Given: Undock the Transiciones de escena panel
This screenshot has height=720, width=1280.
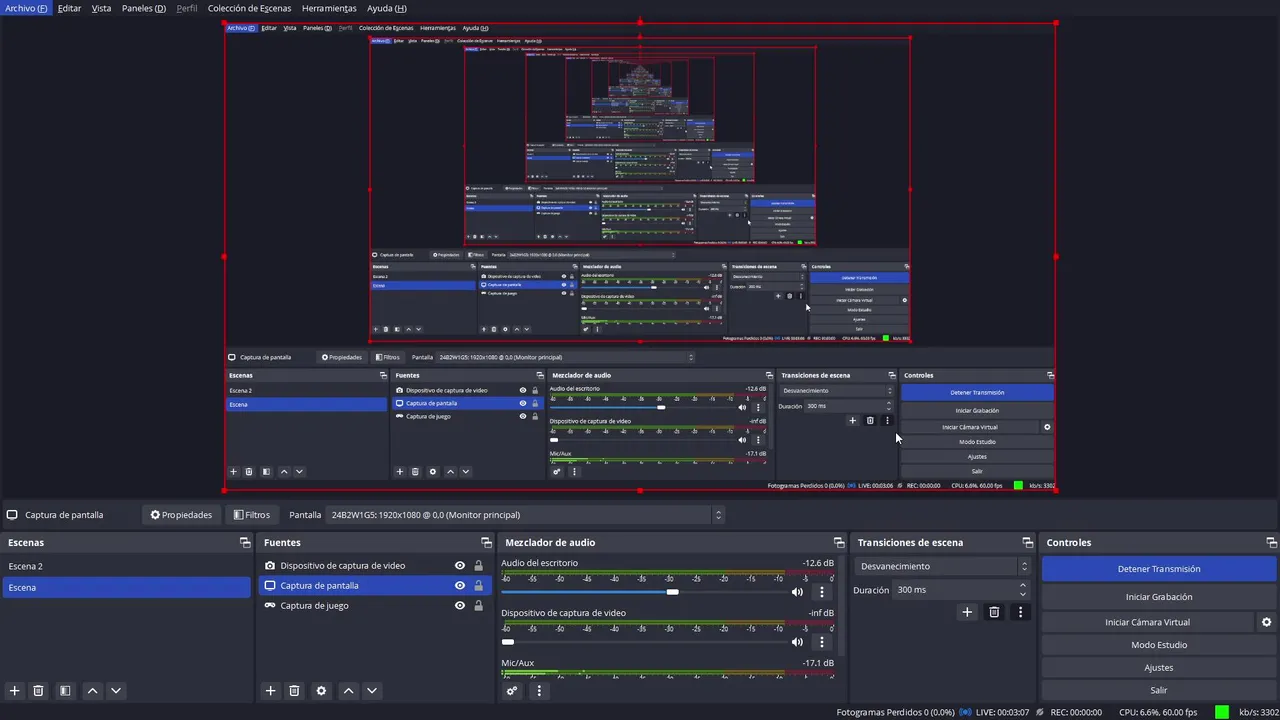Looking at the screenshot, I should click(x=1028, y=543).
